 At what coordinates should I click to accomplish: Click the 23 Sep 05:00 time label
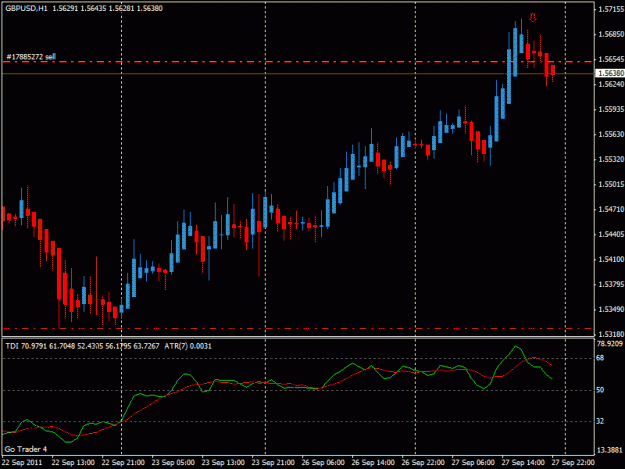pyautogui.click(x=173, y=463)
